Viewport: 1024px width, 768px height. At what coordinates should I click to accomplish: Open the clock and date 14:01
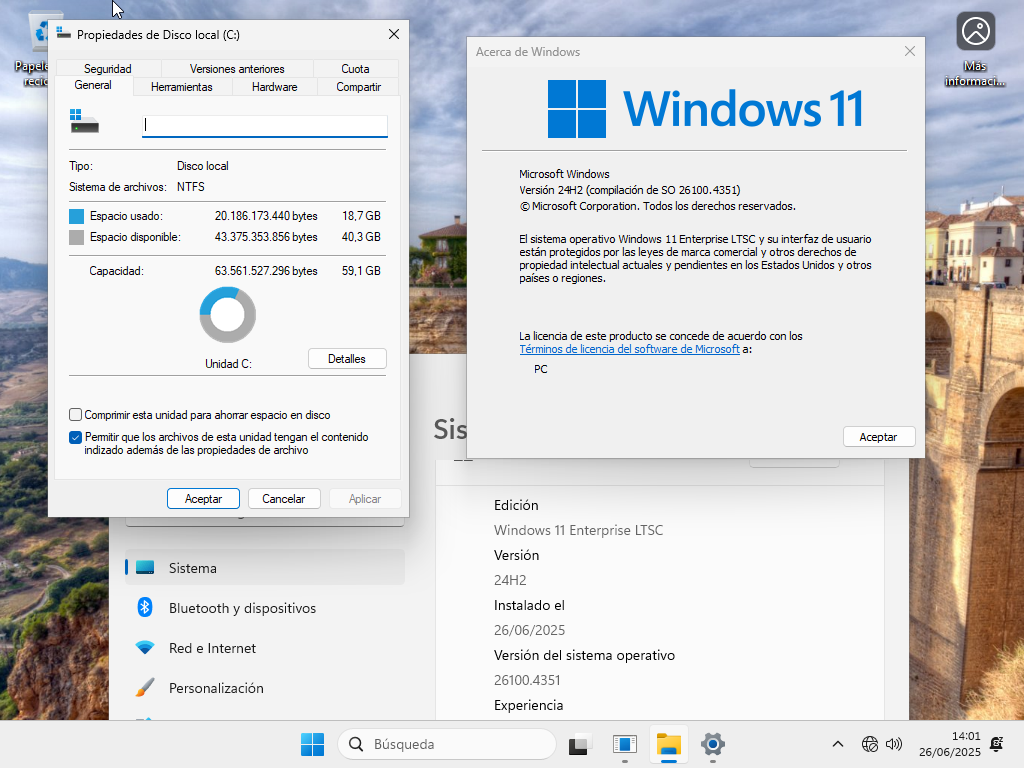click(950, 744)
